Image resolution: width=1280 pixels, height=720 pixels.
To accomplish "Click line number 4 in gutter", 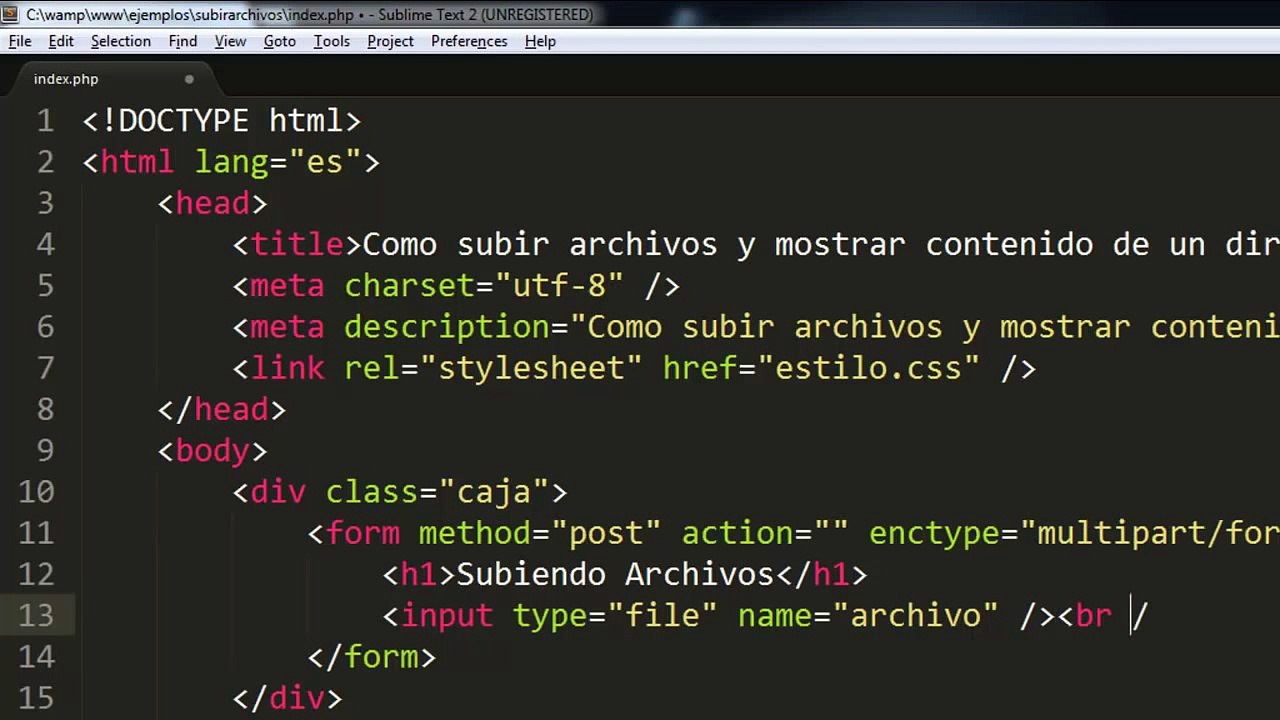I will 46,244.
